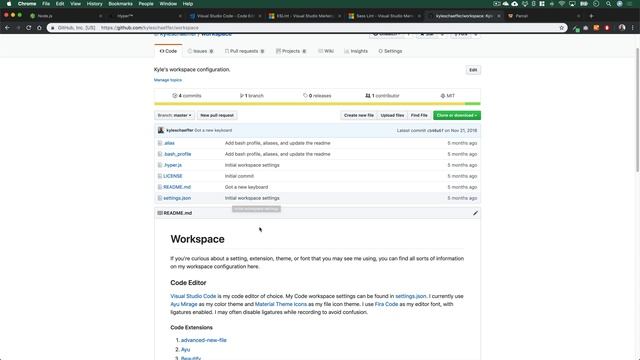Screen dimensions: 640x360
Task: Click Create new file button
Action: [358, 116]
